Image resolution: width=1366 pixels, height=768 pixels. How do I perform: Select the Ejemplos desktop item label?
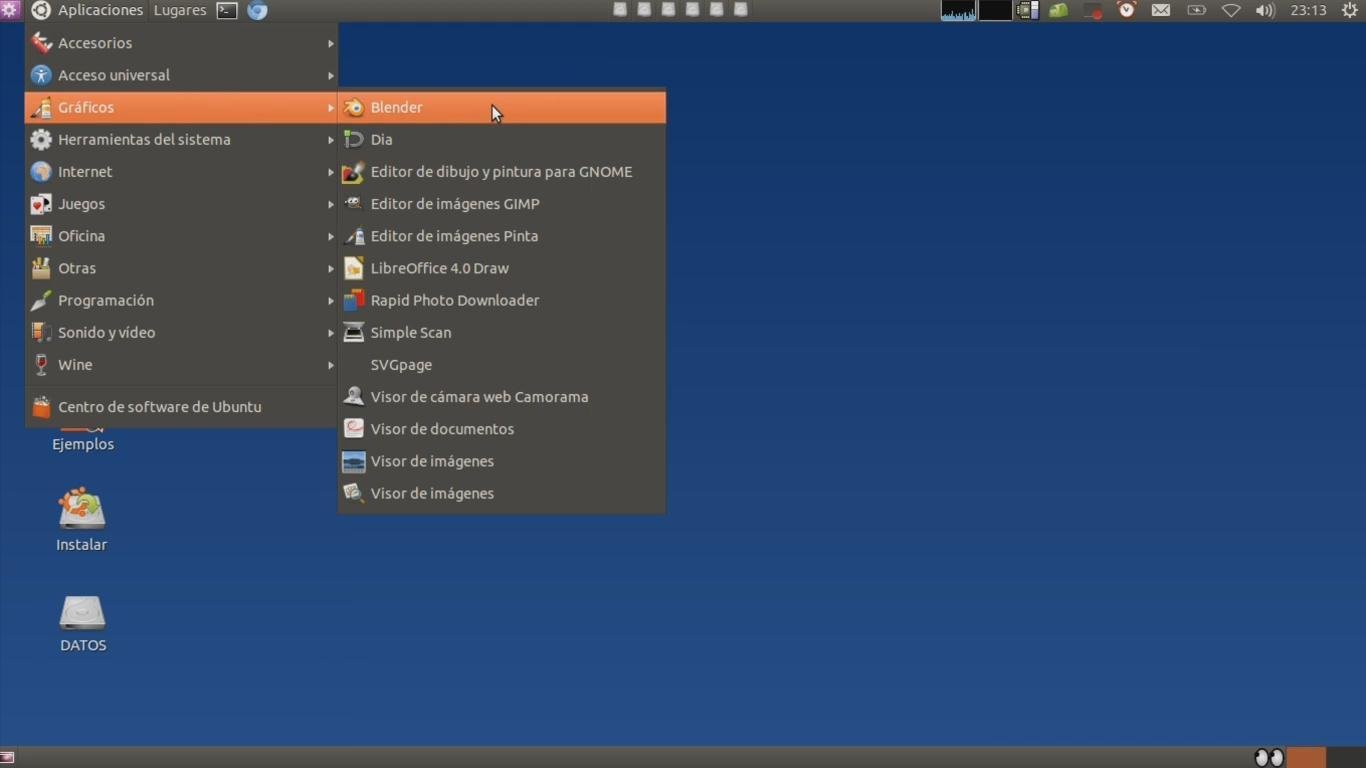tap(83, 444)
